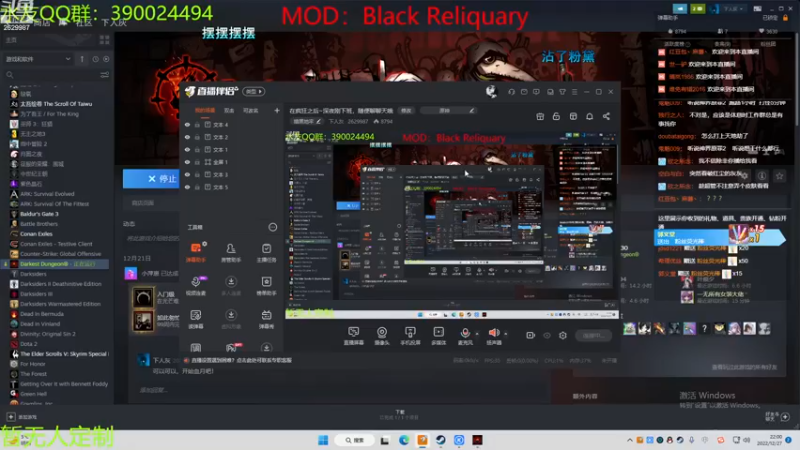Viewport: 800px width, 450px height.
Task: Click the streamer avatar in title bar
Action: 491,92
